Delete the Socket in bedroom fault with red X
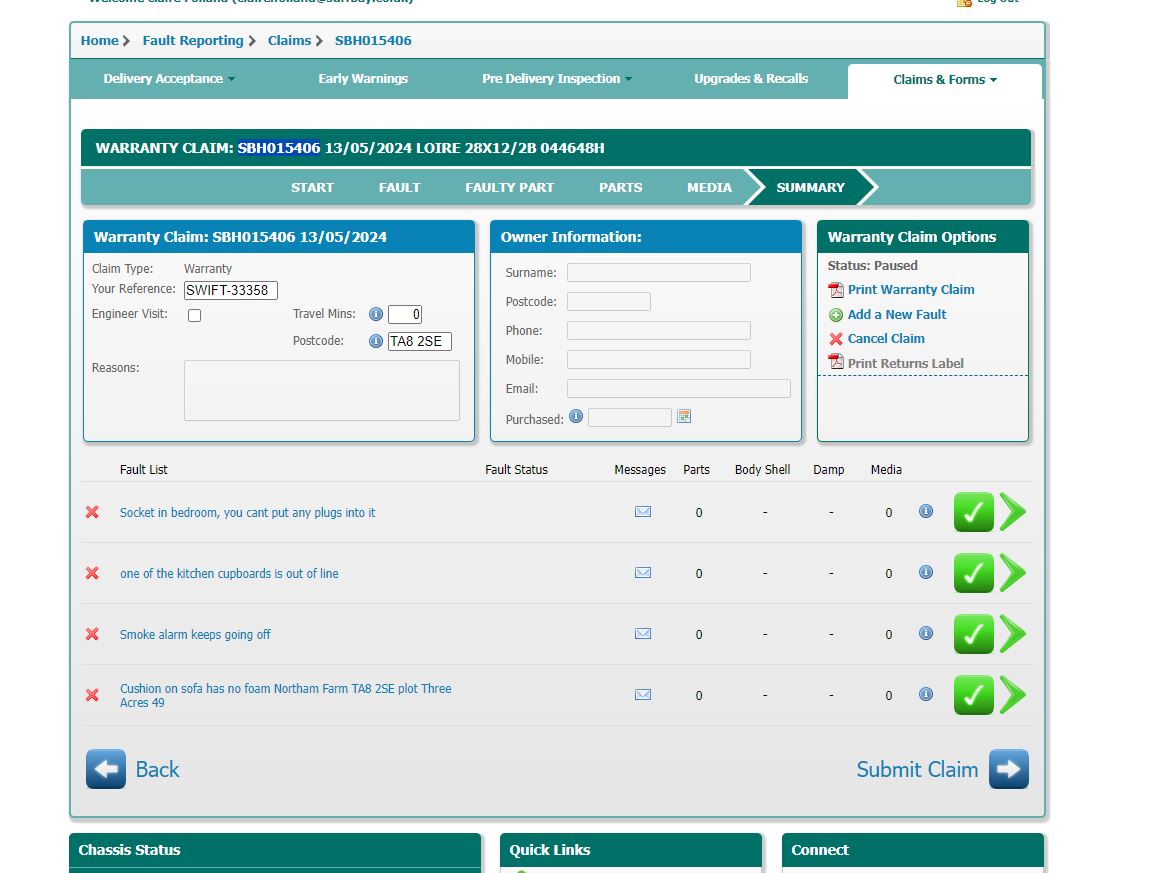 pyautogui.click(x=92, y=512)
